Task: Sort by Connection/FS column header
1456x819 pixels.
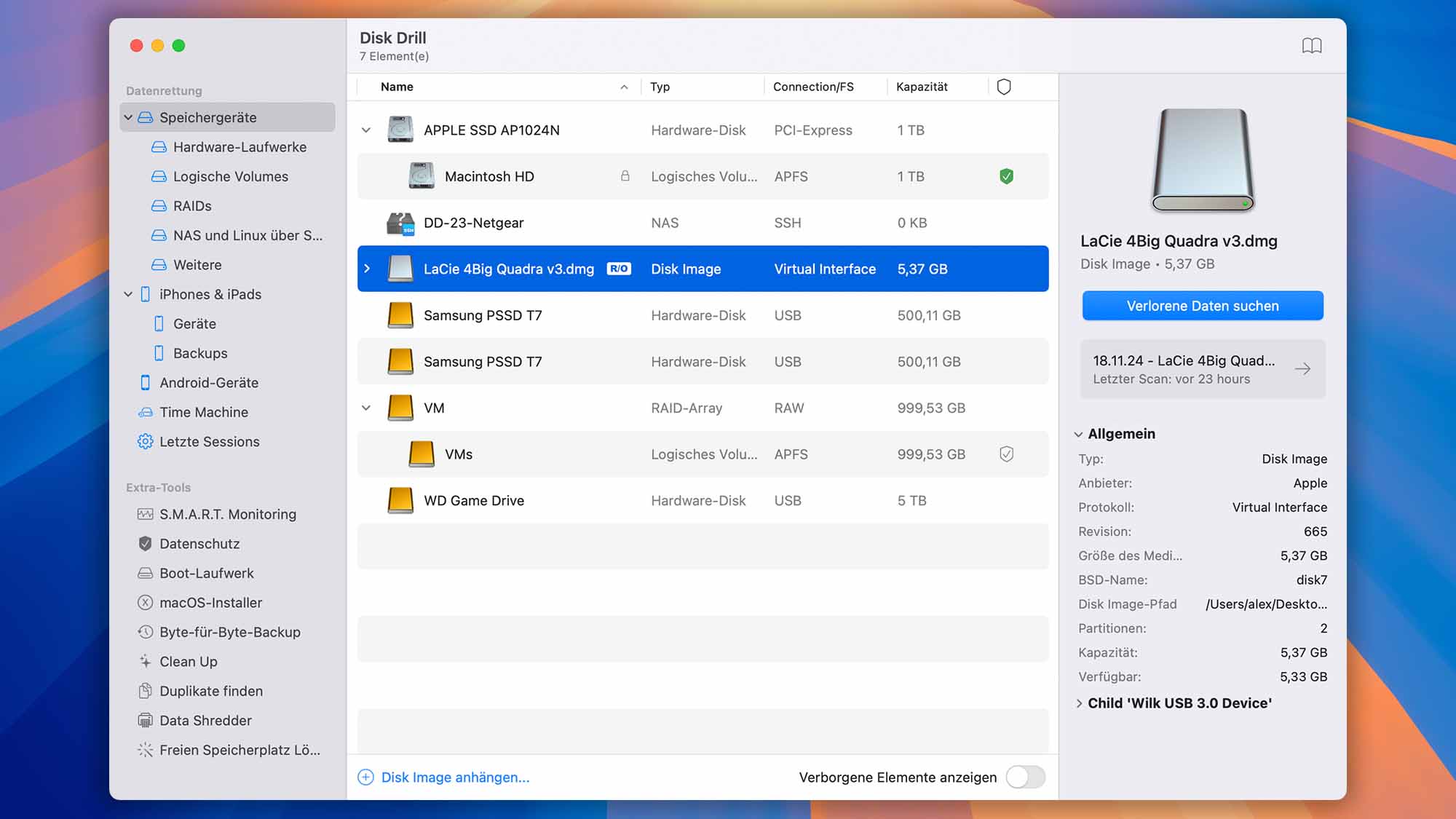Action: click(x=813, y=87)
